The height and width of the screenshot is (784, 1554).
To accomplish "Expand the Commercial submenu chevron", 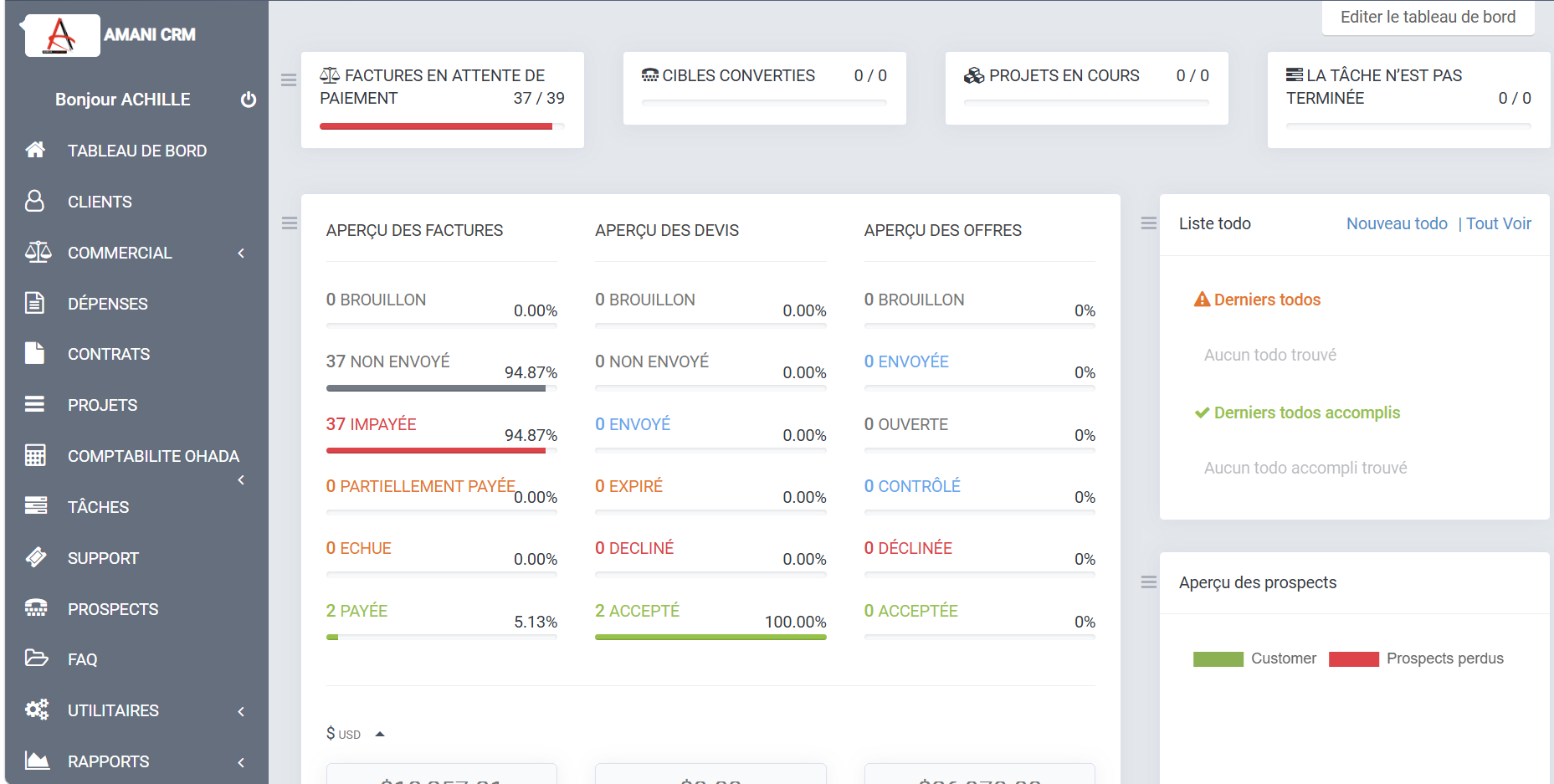I will pyautogui.click(x=241, y=253).
